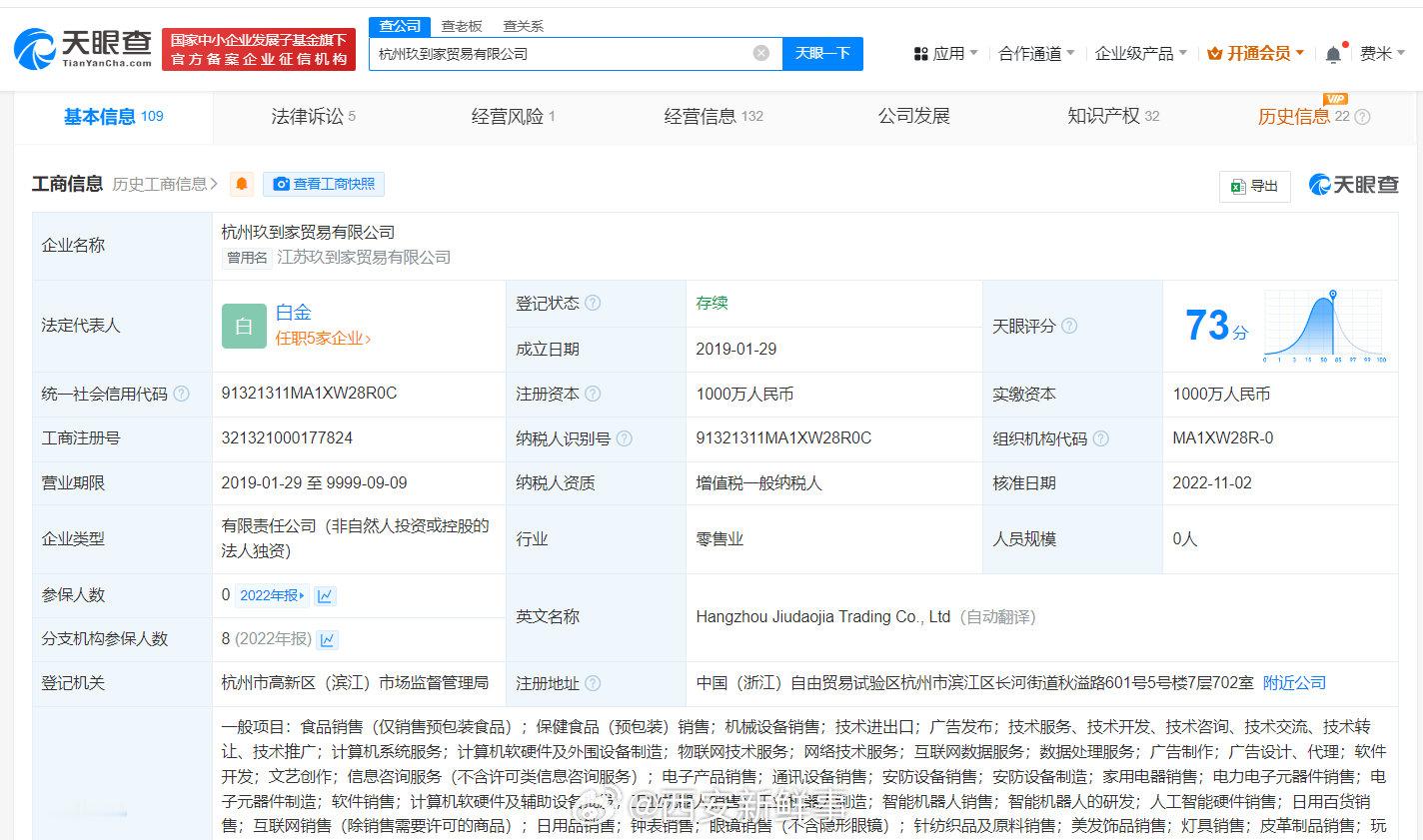
Task: Click the help icon next to 注册地址
Action: [593, 683]
